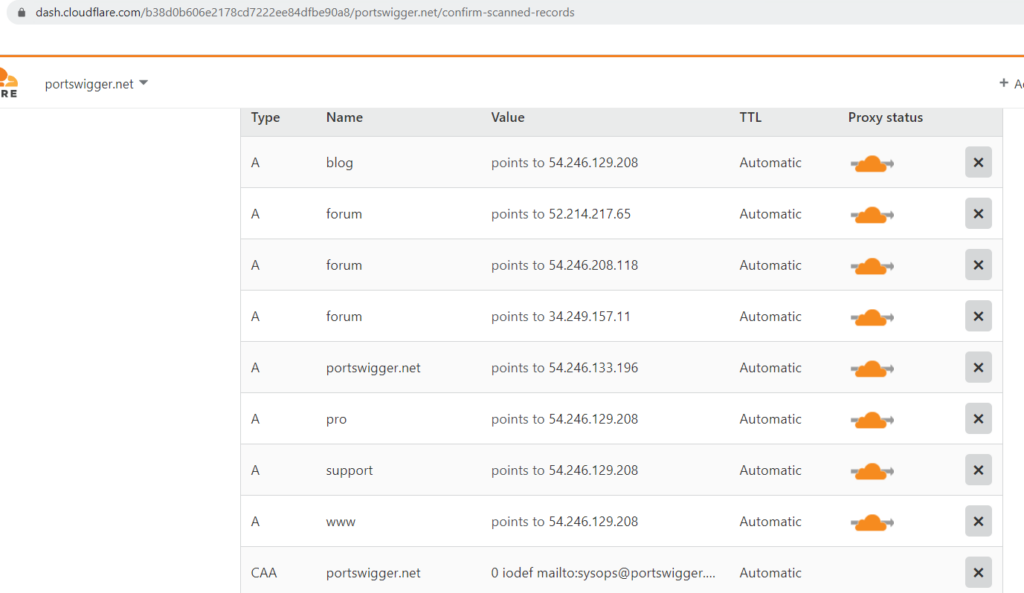Click the X icon on the CAA record
1024x593 pixels.
pyautogui.click(x=978, y=572)
